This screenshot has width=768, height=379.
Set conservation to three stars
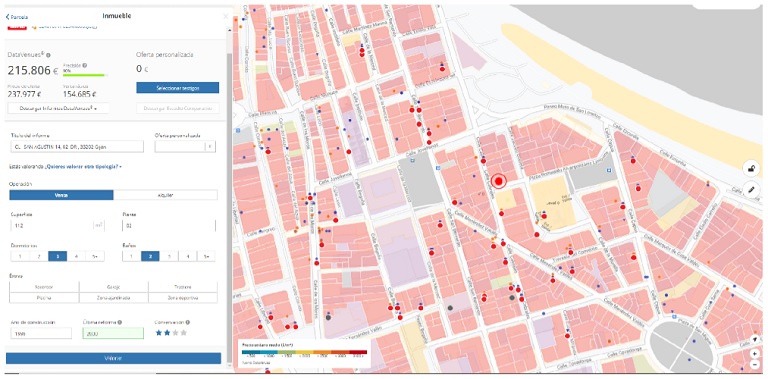(x=175, y=332)
